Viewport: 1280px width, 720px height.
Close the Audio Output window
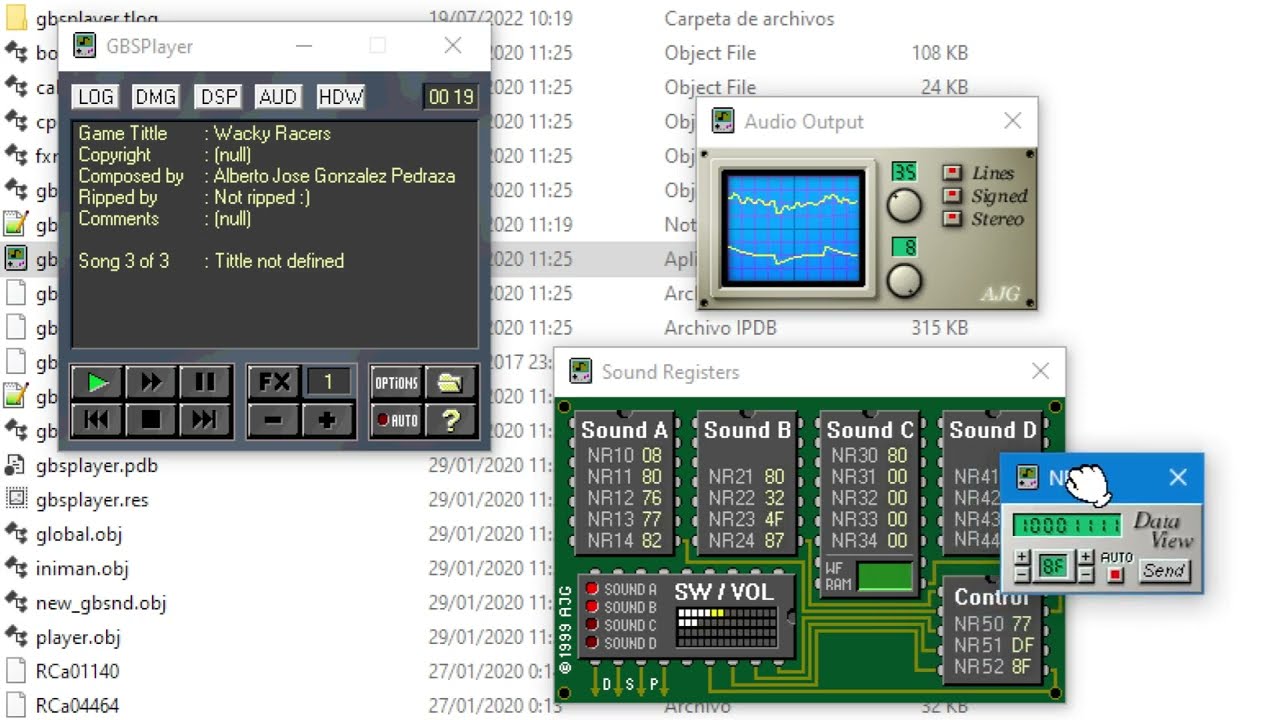pos(1013,121)
